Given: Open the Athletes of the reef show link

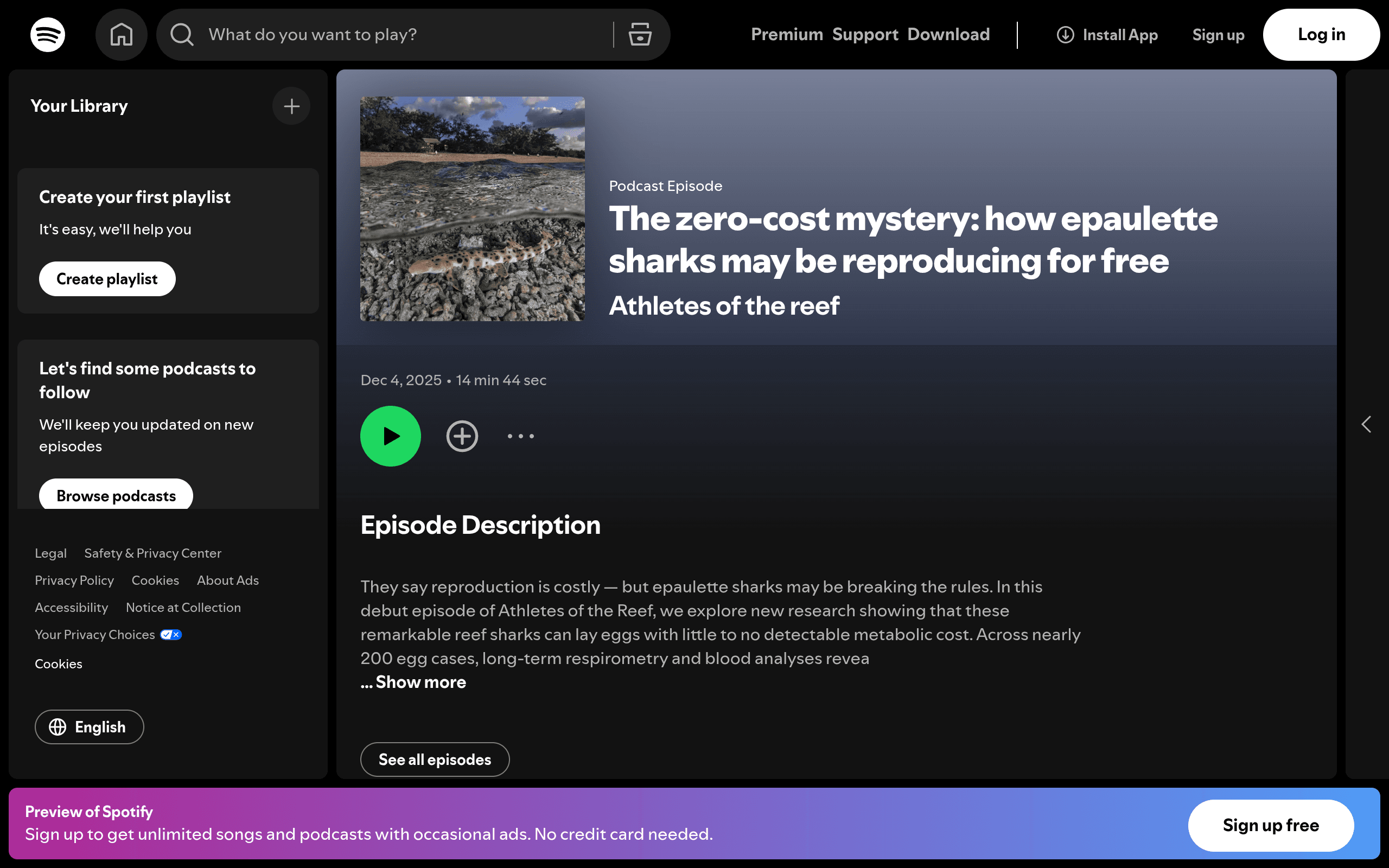Looking at the screenshot, I should tap(724, 305).
